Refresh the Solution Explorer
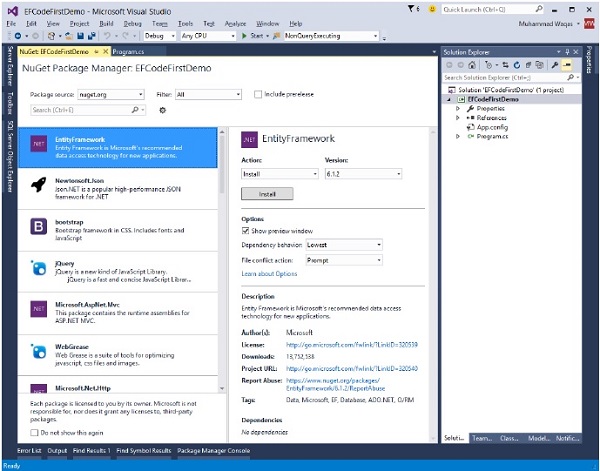The height and width of the screenshot is (471, 600). coord(517,65)
